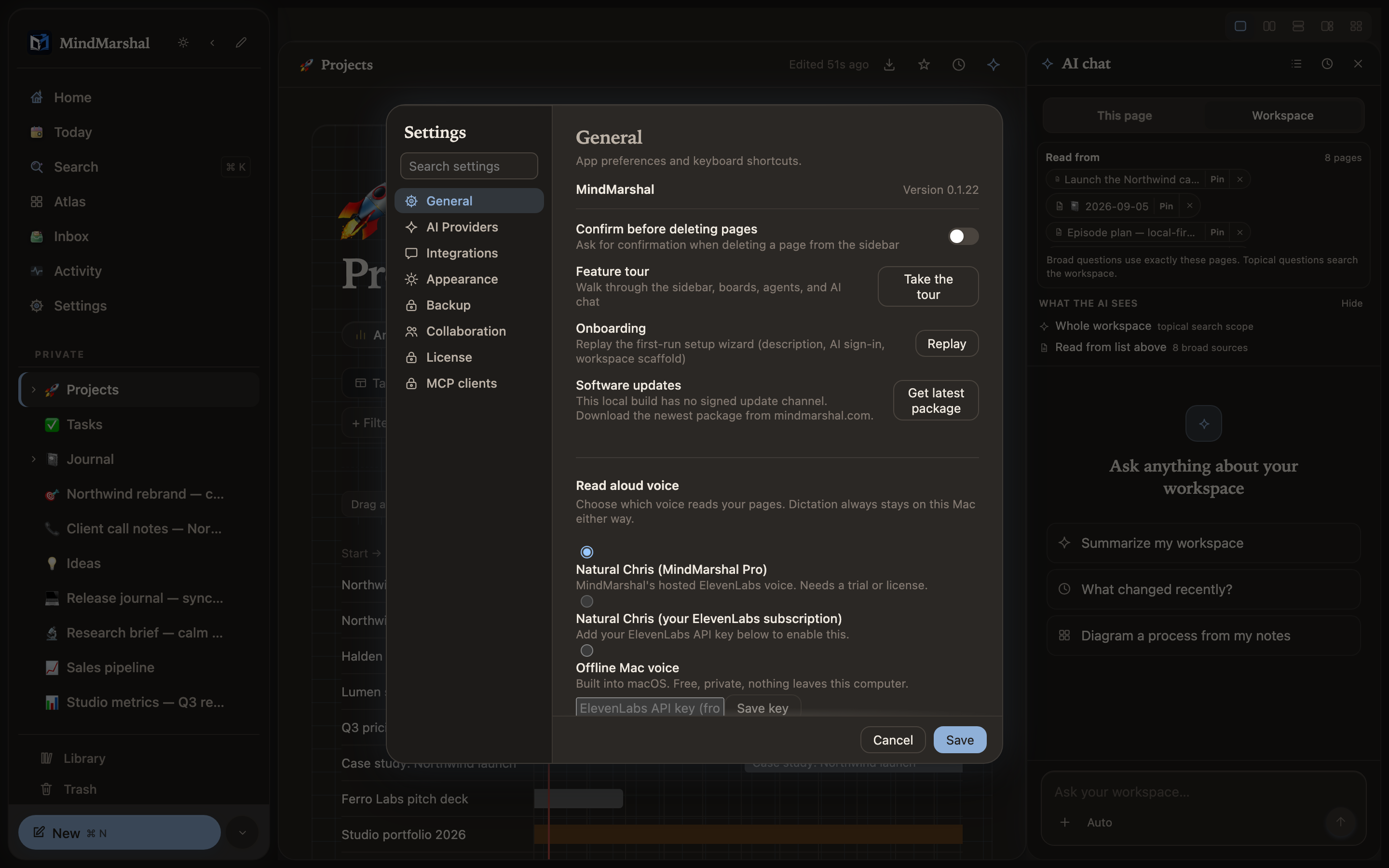
Task: Focus the Search settings field
Action: pos(469,166)
